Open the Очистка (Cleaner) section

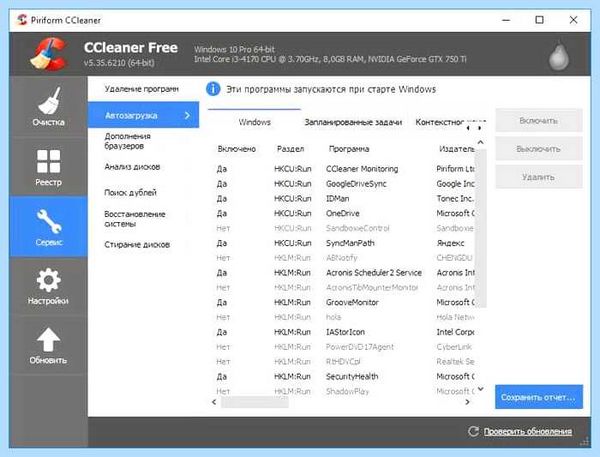pyautogui.click(x=48, y=107)
